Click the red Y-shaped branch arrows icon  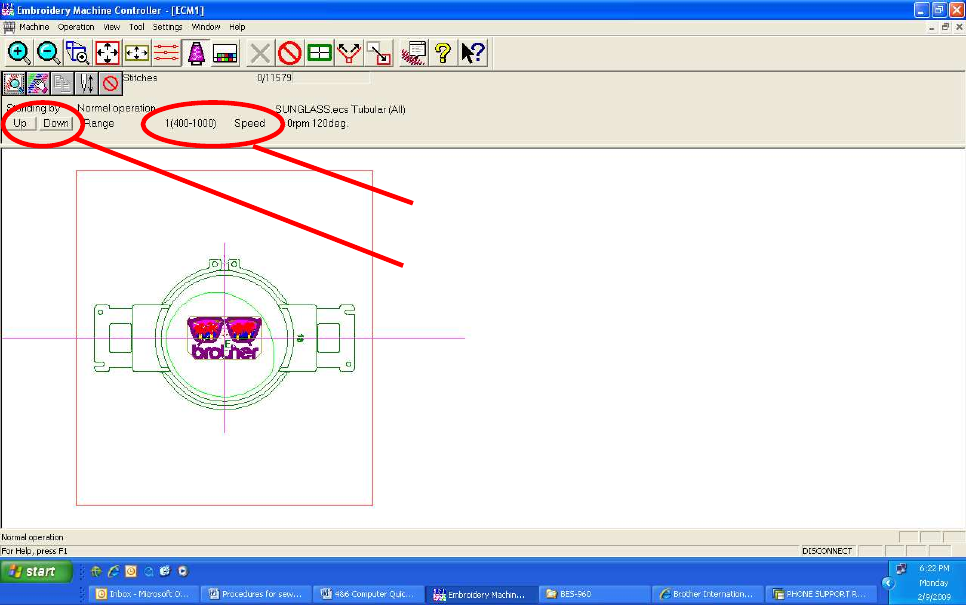pos(349,53)
